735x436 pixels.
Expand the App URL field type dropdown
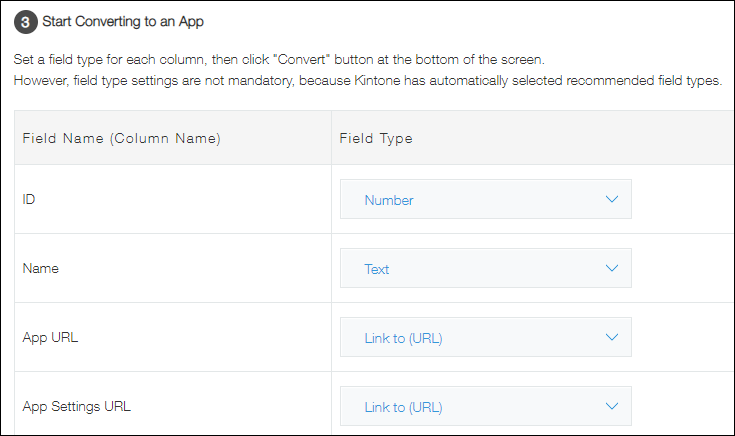point(485,337)
